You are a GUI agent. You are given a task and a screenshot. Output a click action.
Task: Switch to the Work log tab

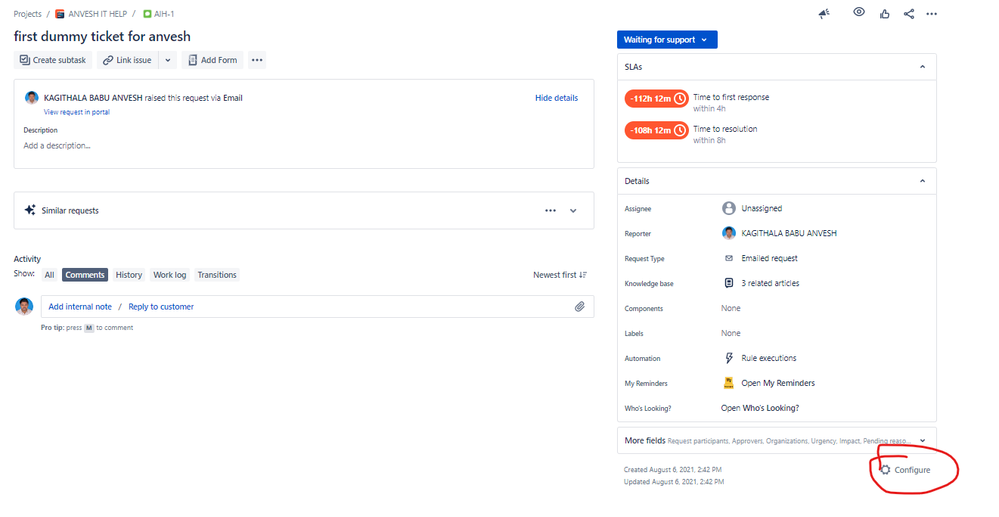point(169,275)
